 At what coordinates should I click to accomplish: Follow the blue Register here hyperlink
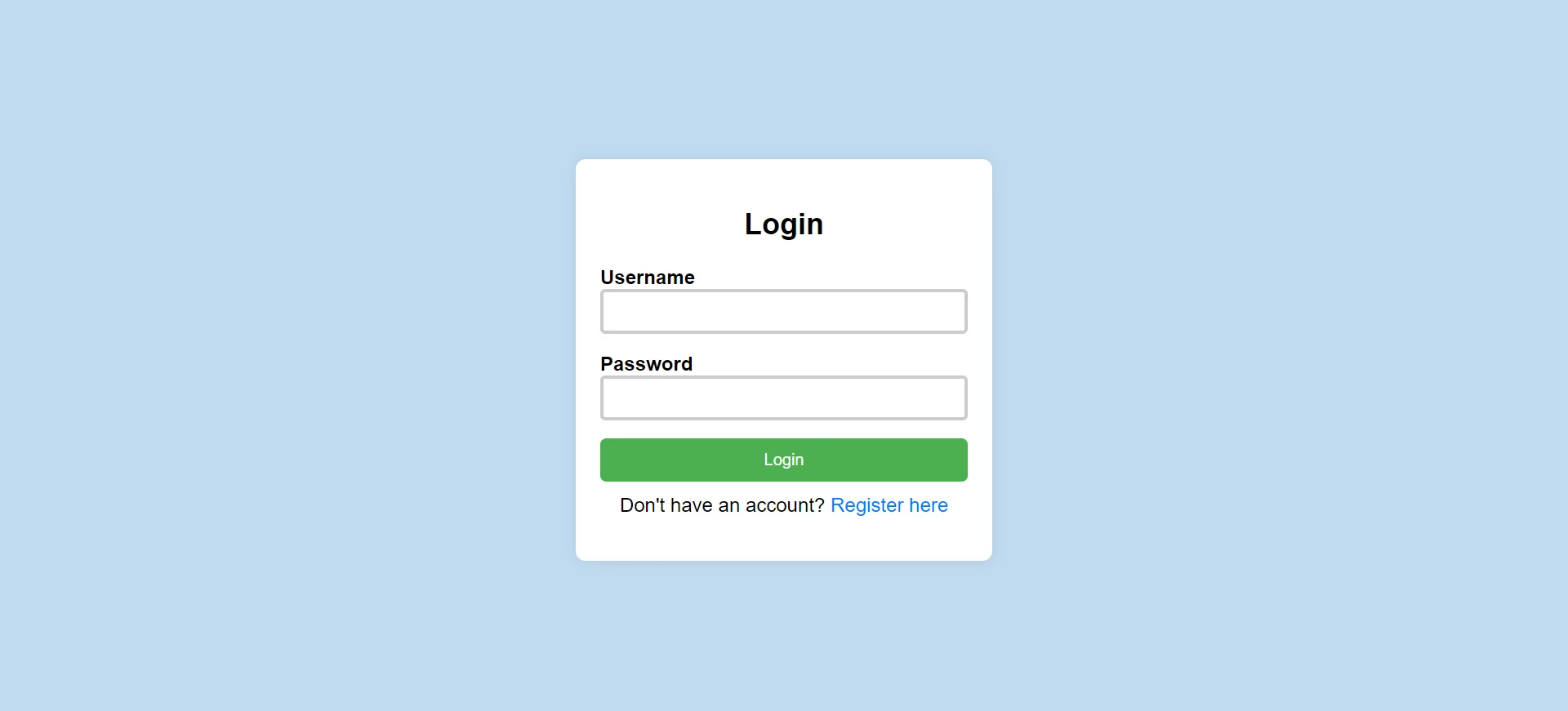(x=889, y=505)
